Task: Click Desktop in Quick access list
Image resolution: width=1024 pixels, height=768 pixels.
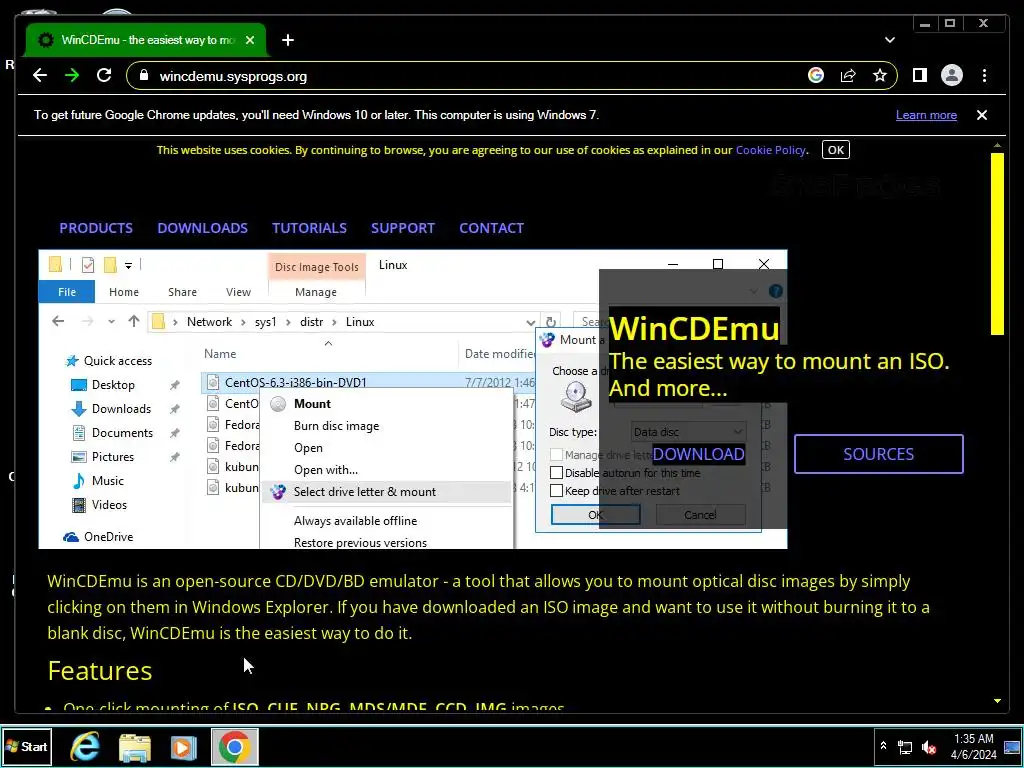Action: point(113,385)
